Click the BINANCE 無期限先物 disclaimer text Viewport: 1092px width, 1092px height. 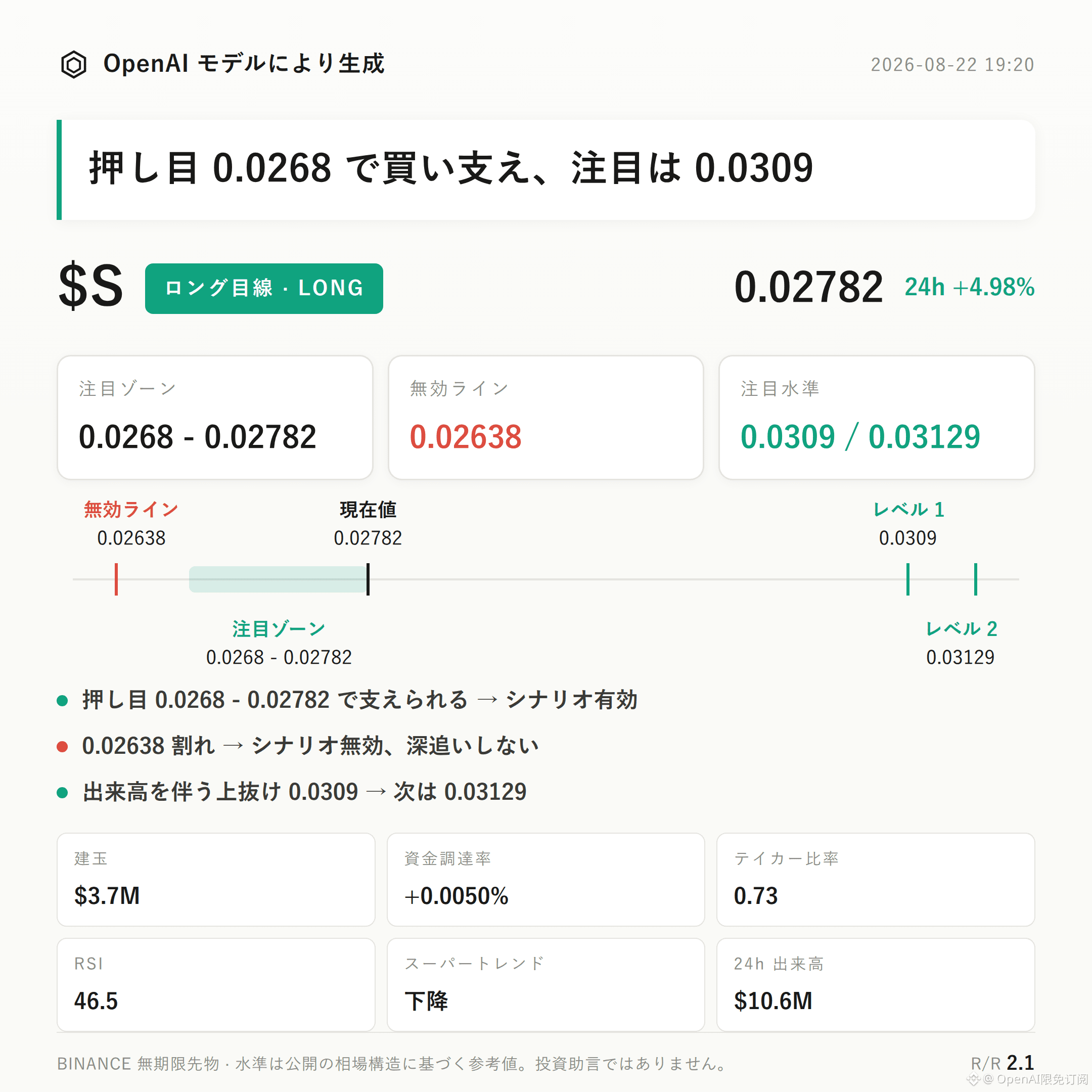pyautogui.click(x=393, y=1064)
